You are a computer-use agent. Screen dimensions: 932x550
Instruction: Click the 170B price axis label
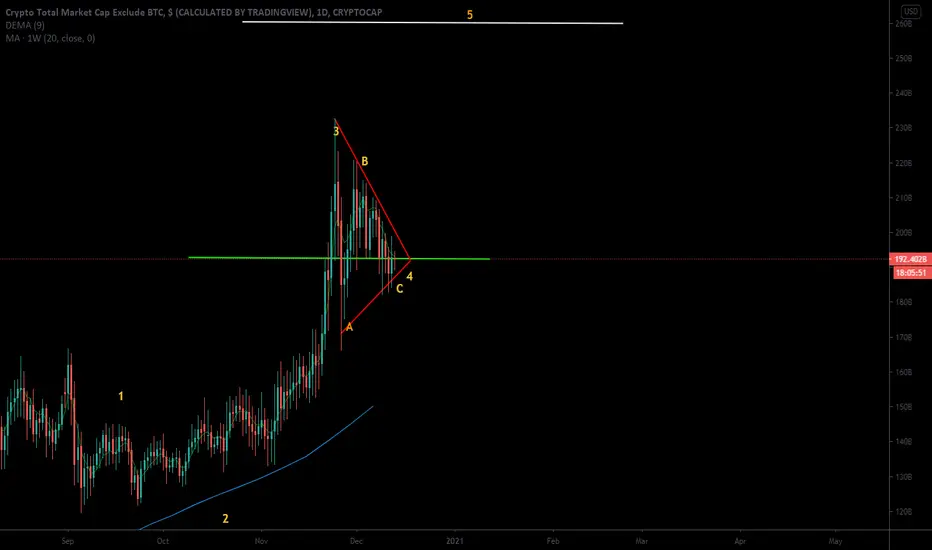903,337
